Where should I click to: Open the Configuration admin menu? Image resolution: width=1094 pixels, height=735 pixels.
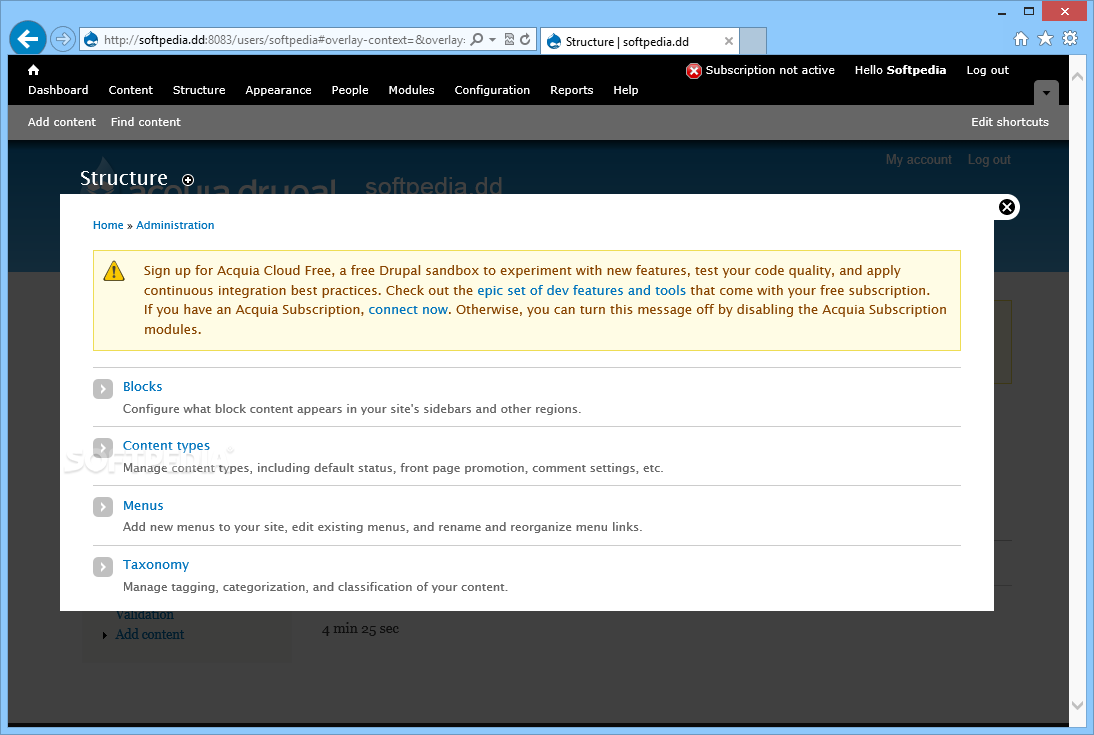(x=492, y=90)
